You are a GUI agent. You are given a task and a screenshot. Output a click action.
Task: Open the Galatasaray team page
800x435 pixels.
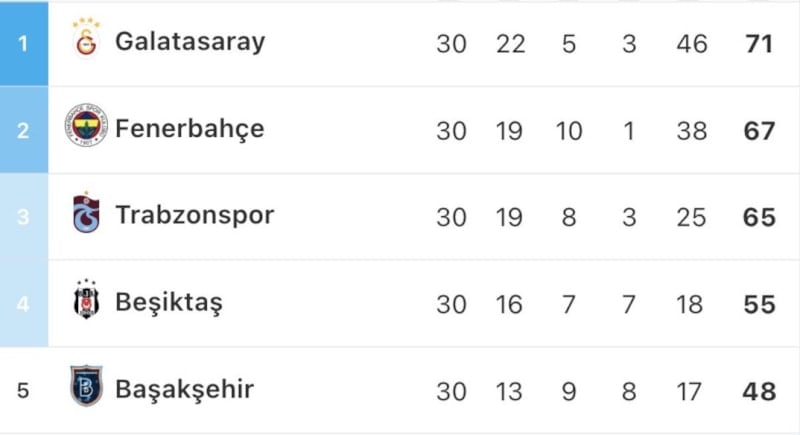click(190, 42)
